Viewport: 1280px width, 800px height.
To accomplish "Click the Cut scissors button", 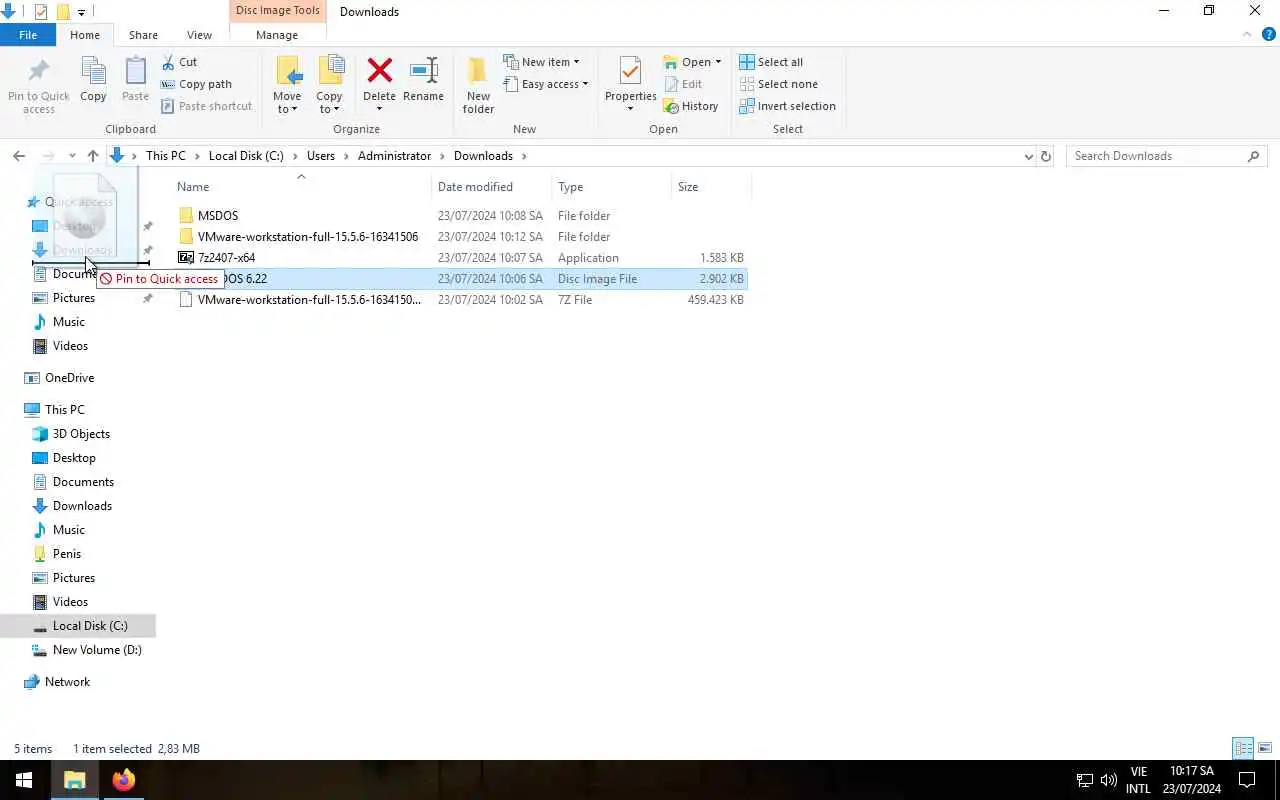I will [179, 62].
